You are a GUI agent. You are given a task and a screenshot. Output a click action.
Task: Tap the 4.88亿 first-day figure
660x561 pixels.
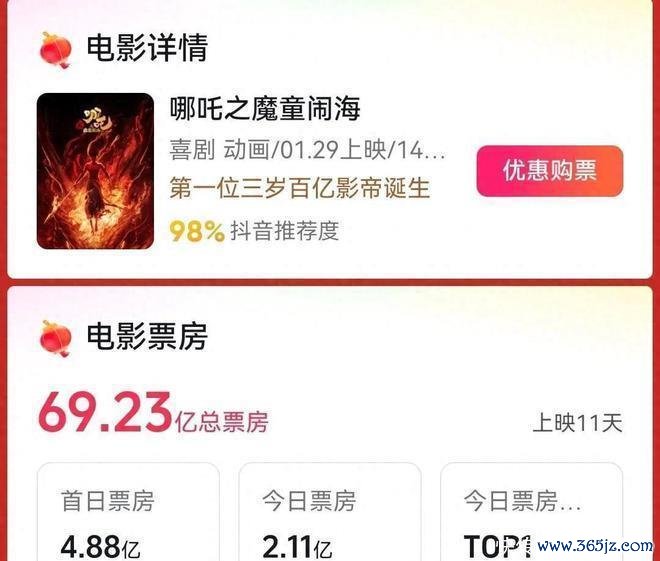click(x=100, y=546)
